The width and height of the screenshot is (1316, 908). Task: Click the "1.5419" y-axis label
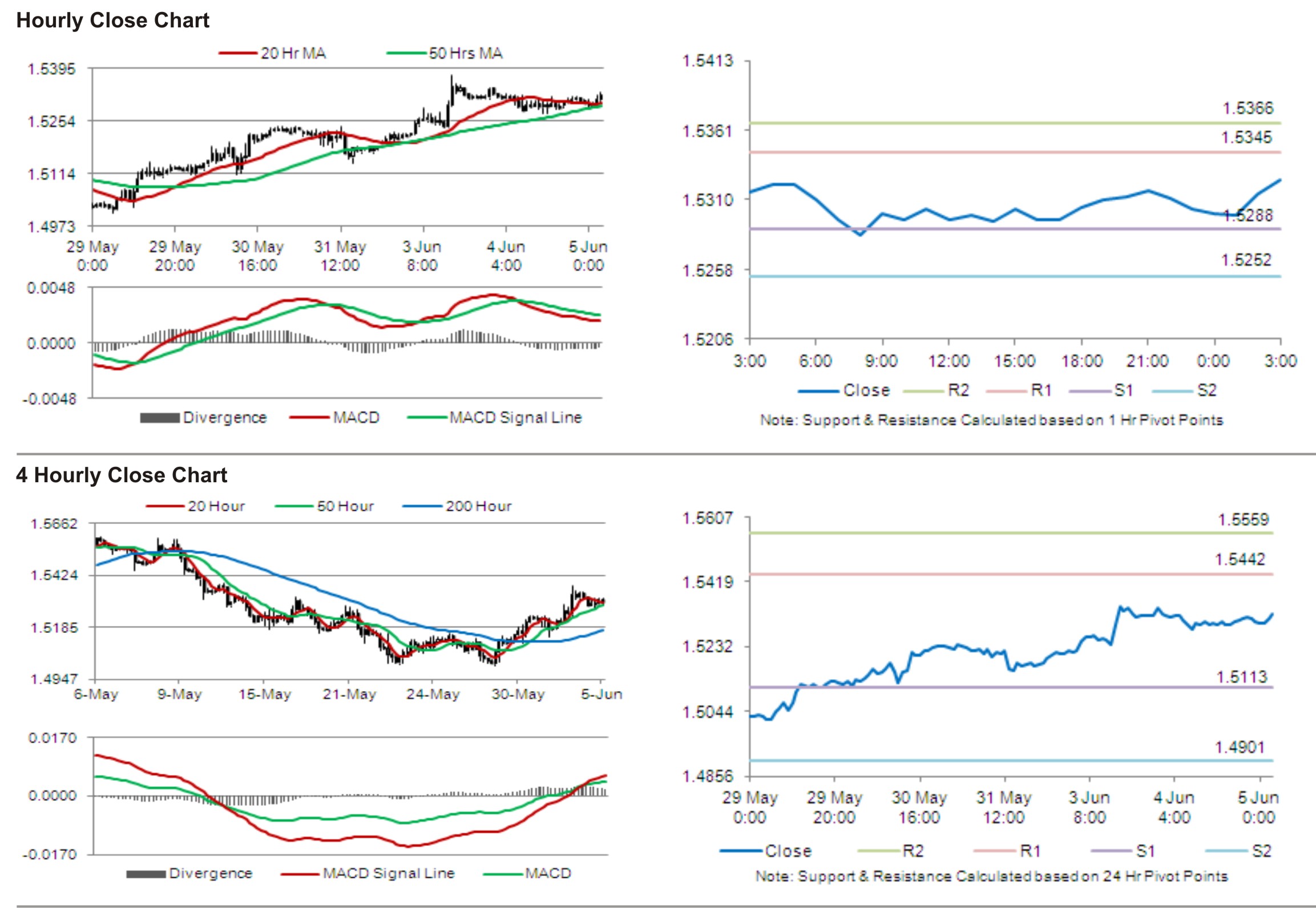pos(708,582)
